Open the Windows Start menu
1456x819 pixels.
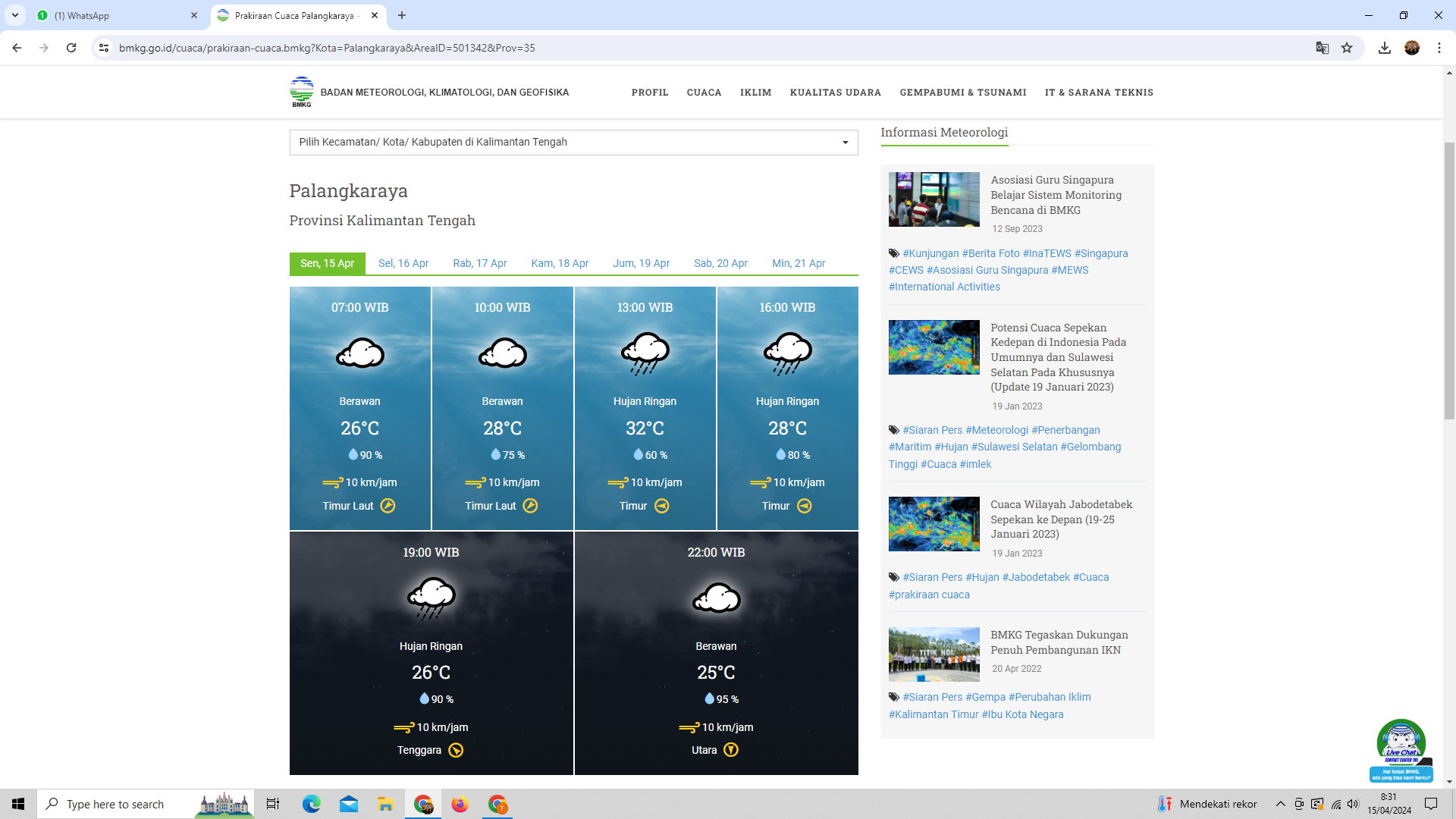tap(18, 804)
